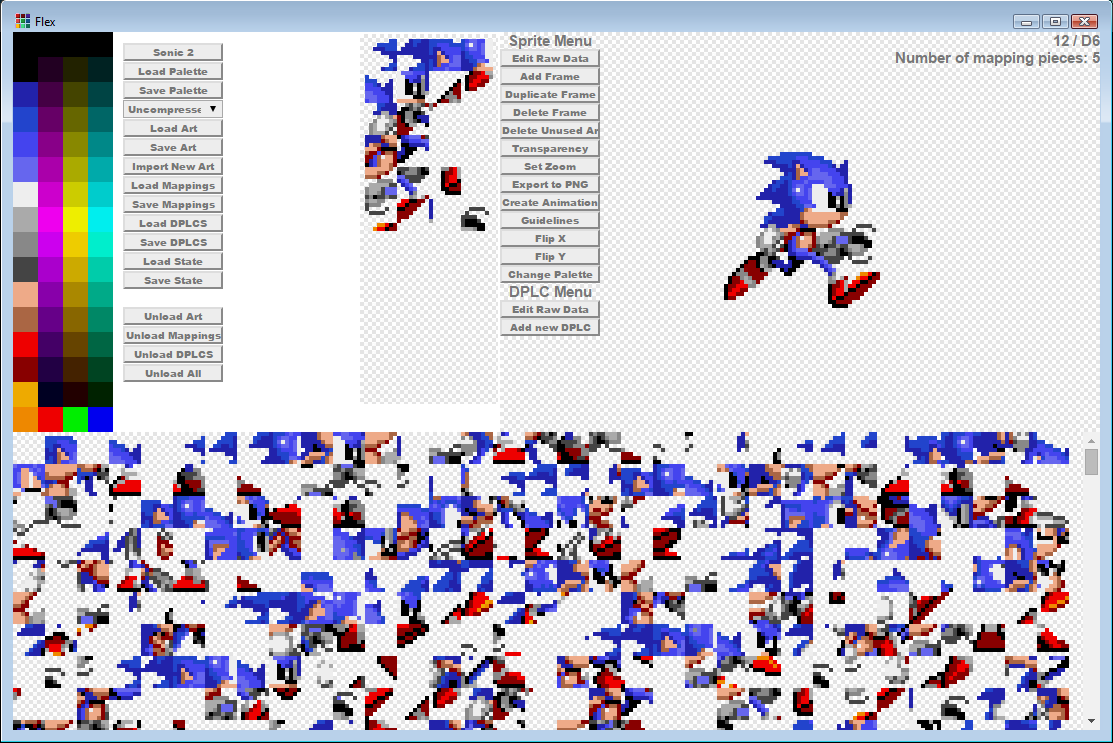
Task: Click Import New Art button
Action: (x=172, y=166)
